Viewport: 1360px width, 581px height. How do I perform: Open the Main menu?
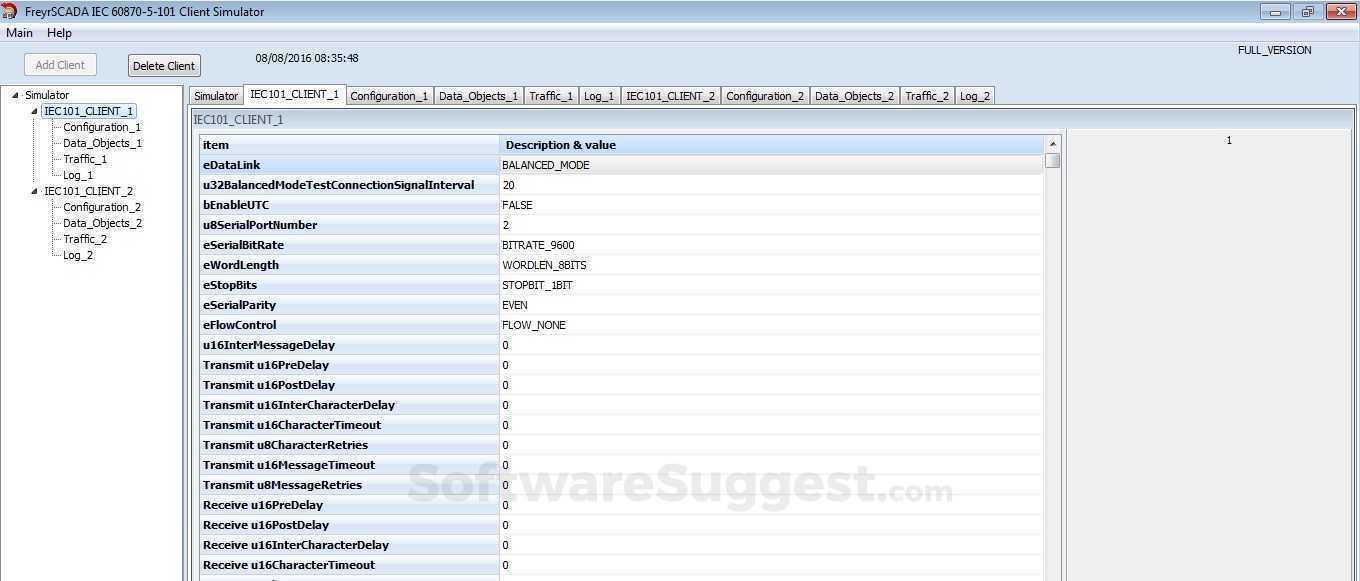point(19,33)
